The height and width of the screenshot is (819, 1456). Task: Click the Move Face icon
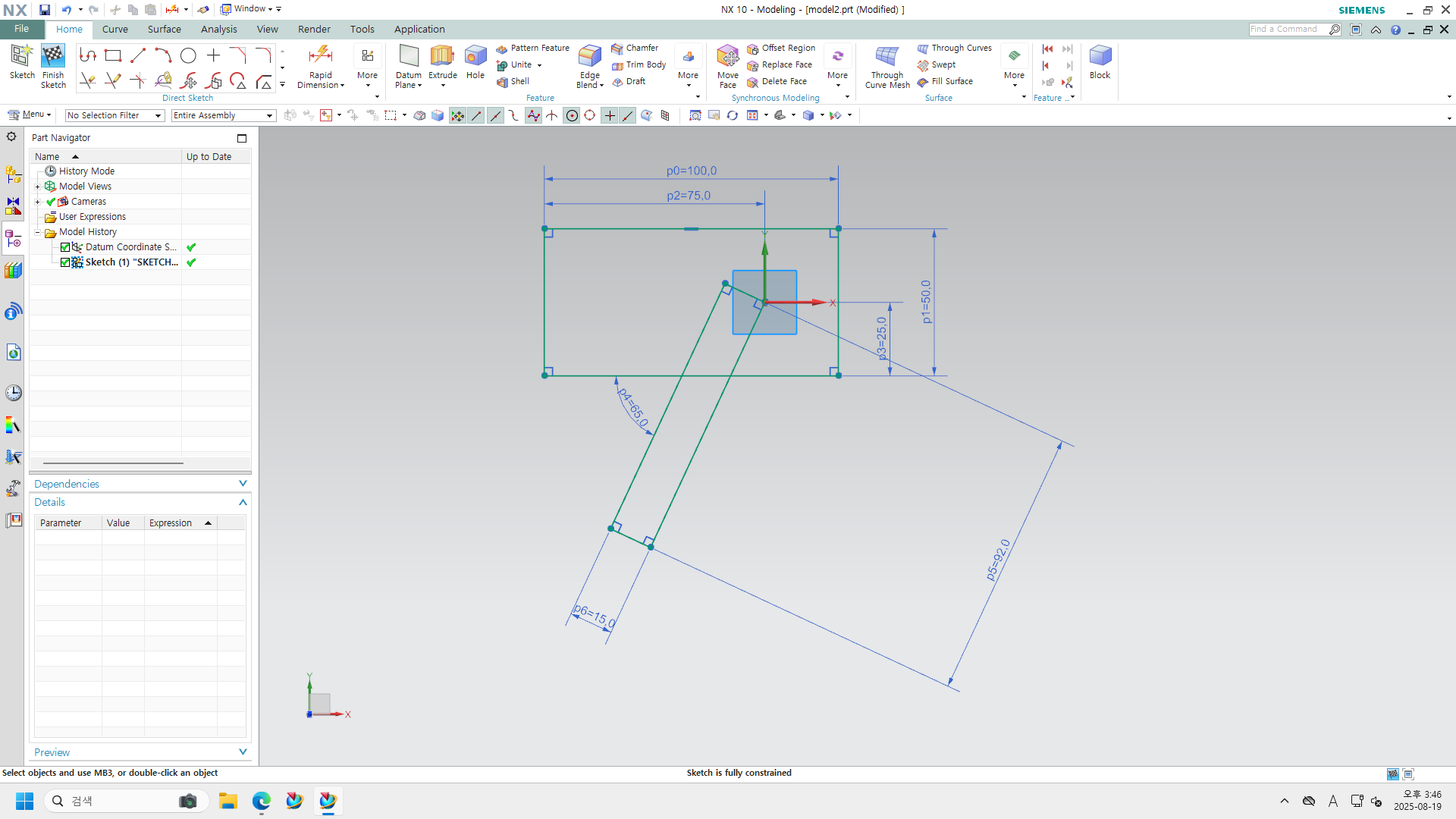[x=727, y=57]
